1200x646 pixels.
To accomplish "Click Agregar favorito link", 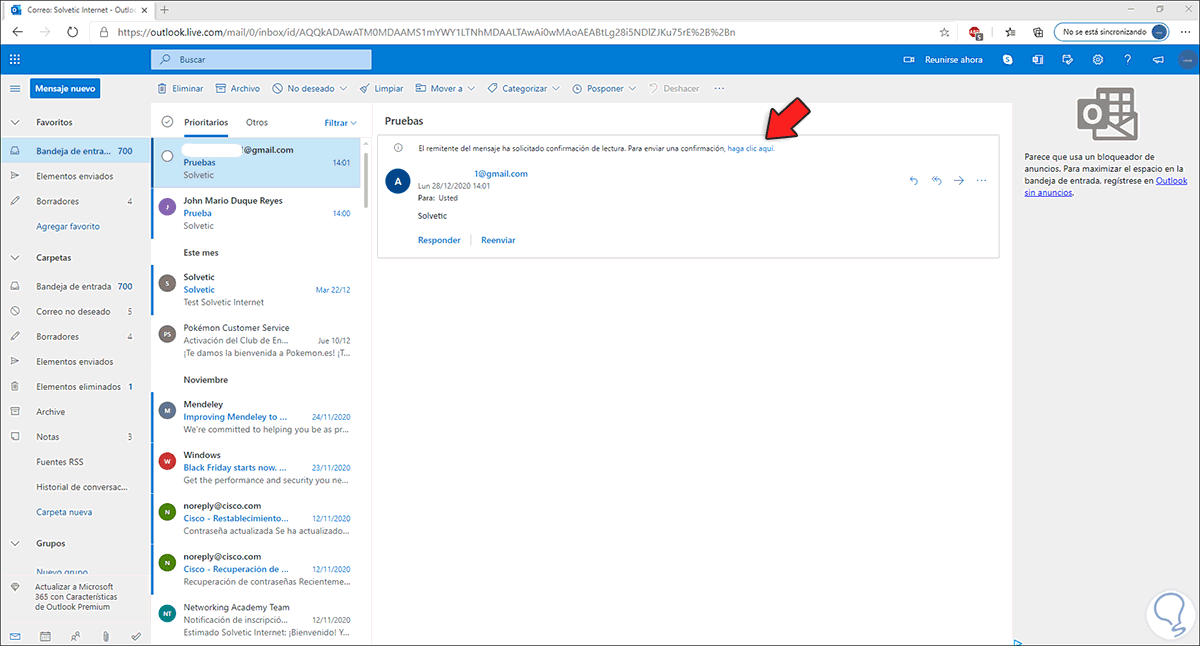I will point(68,227).
